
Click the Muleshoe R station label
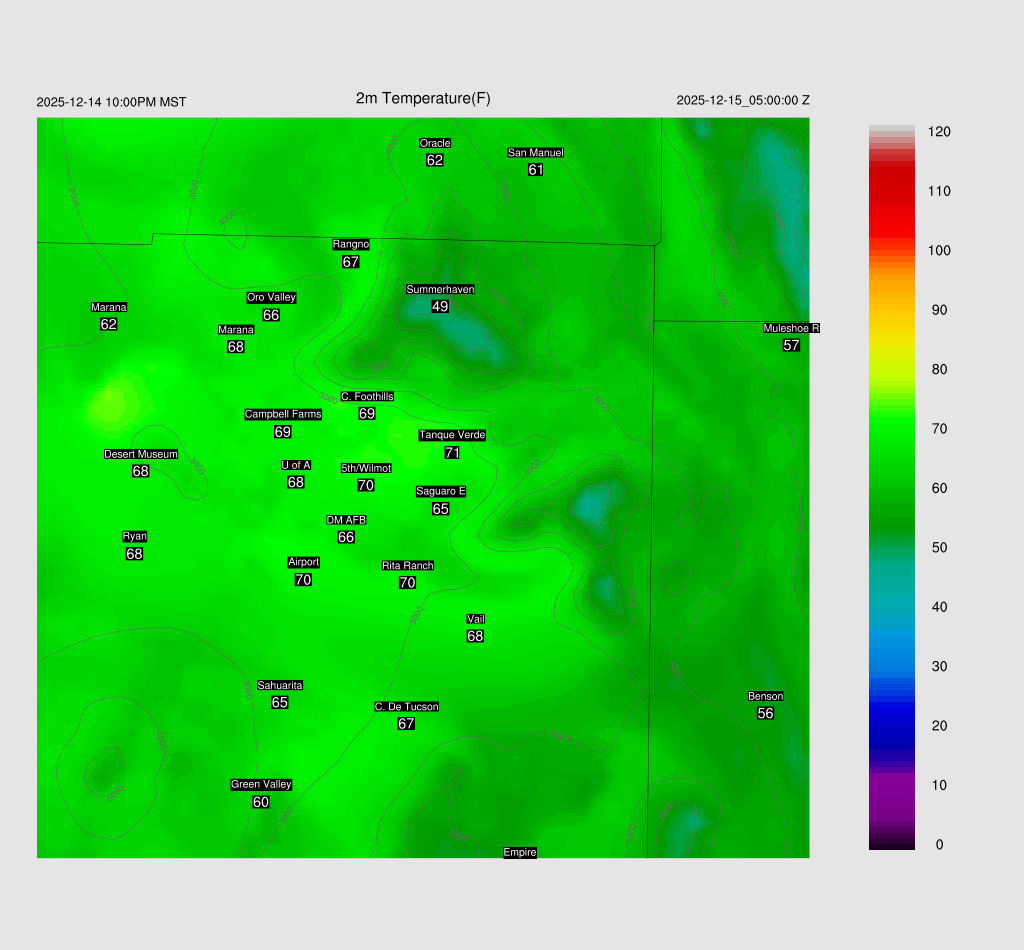tap(791, 328)
